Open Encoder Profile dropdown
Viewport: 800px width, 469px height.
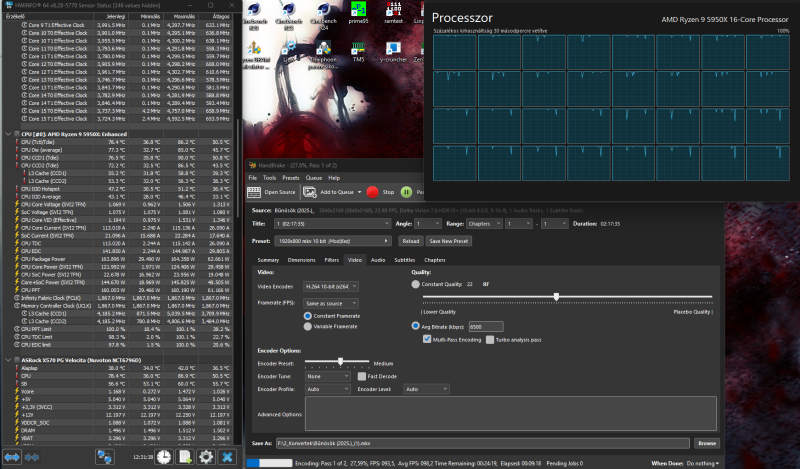click(x=328, y=389)
